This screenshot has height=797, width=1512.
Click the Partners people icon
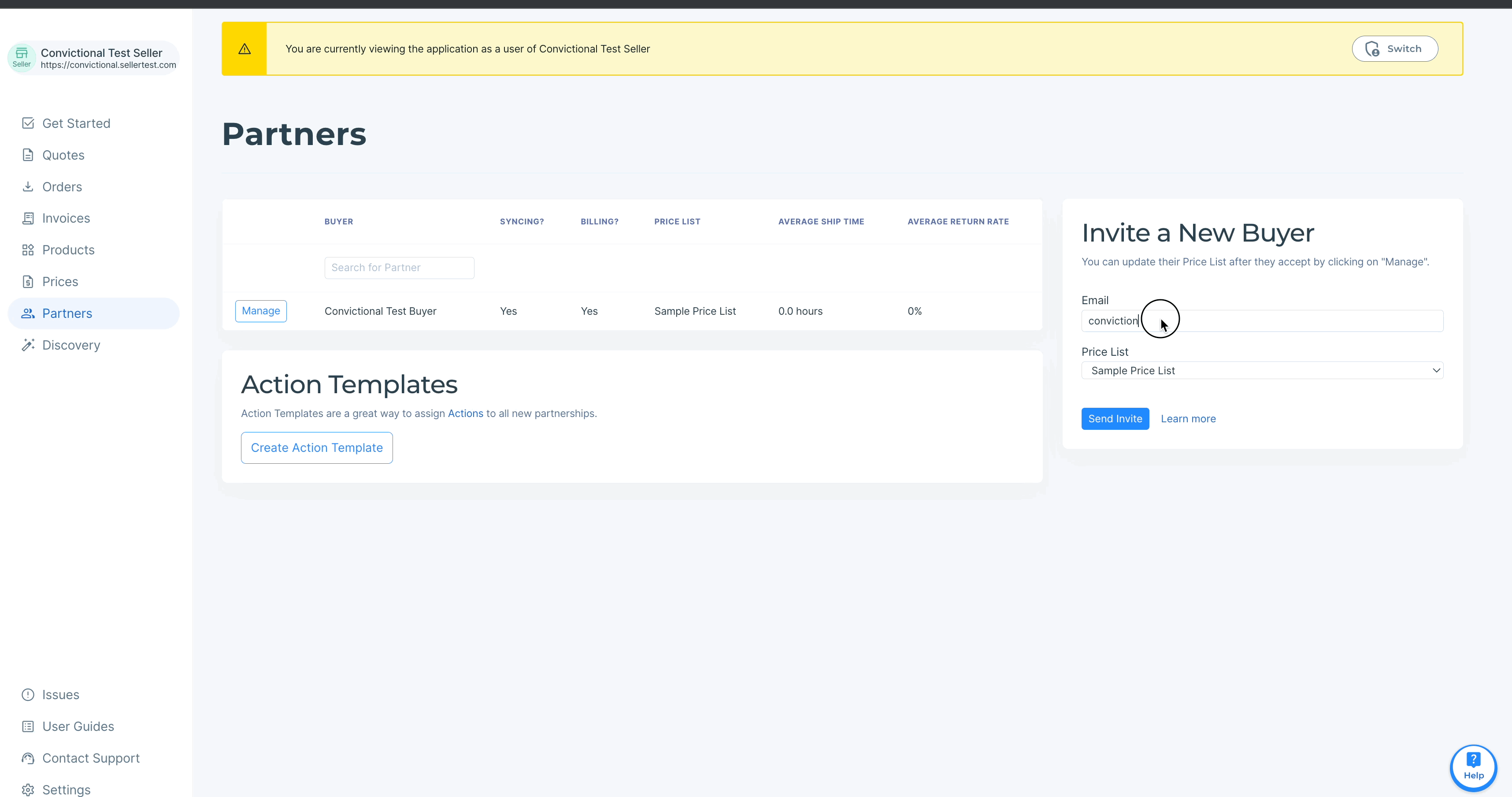coord(28,313)
